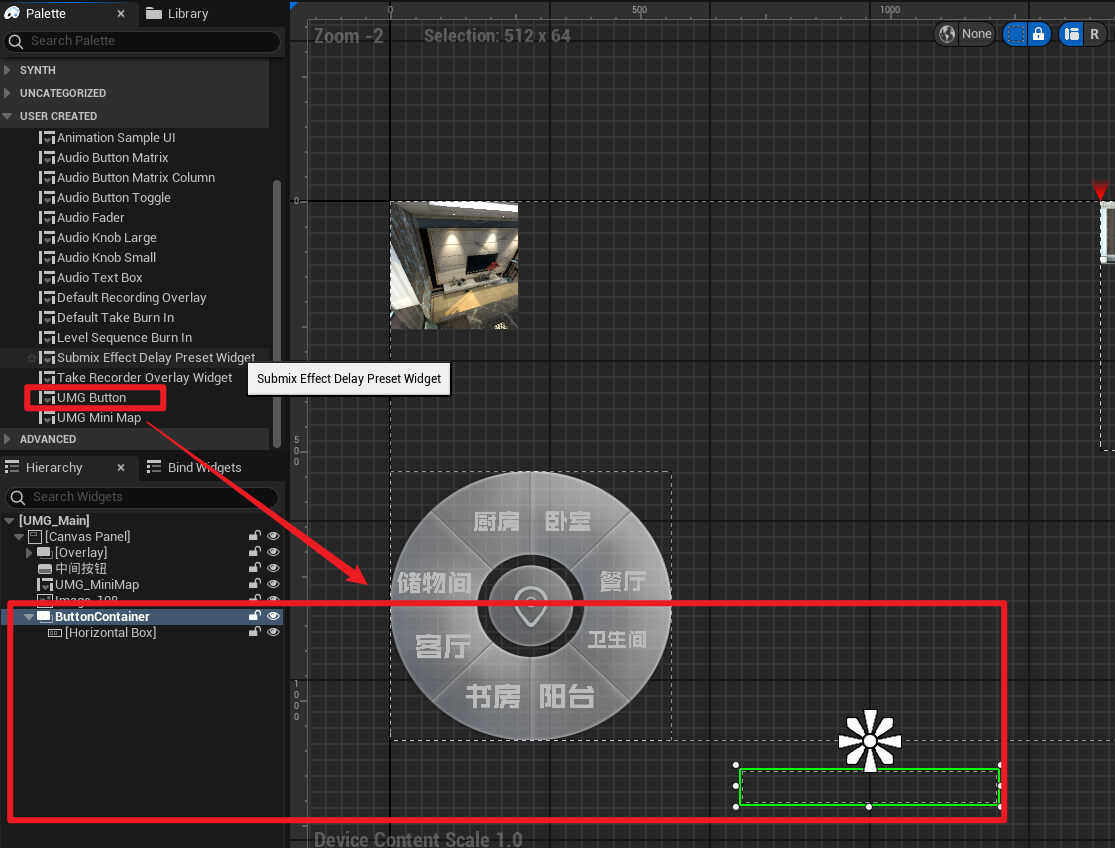Select 中间按钮 in hierarchy
1115x848 pixels.
81,569
